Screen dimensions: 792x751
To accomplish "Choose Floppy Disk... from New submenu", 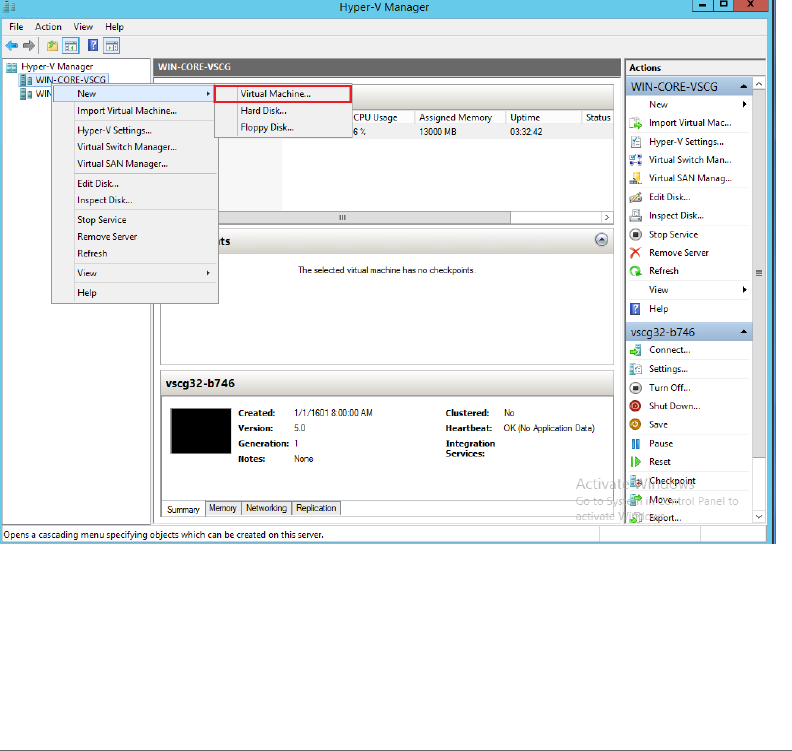I will pyautogui.click(x=283, y=128).
